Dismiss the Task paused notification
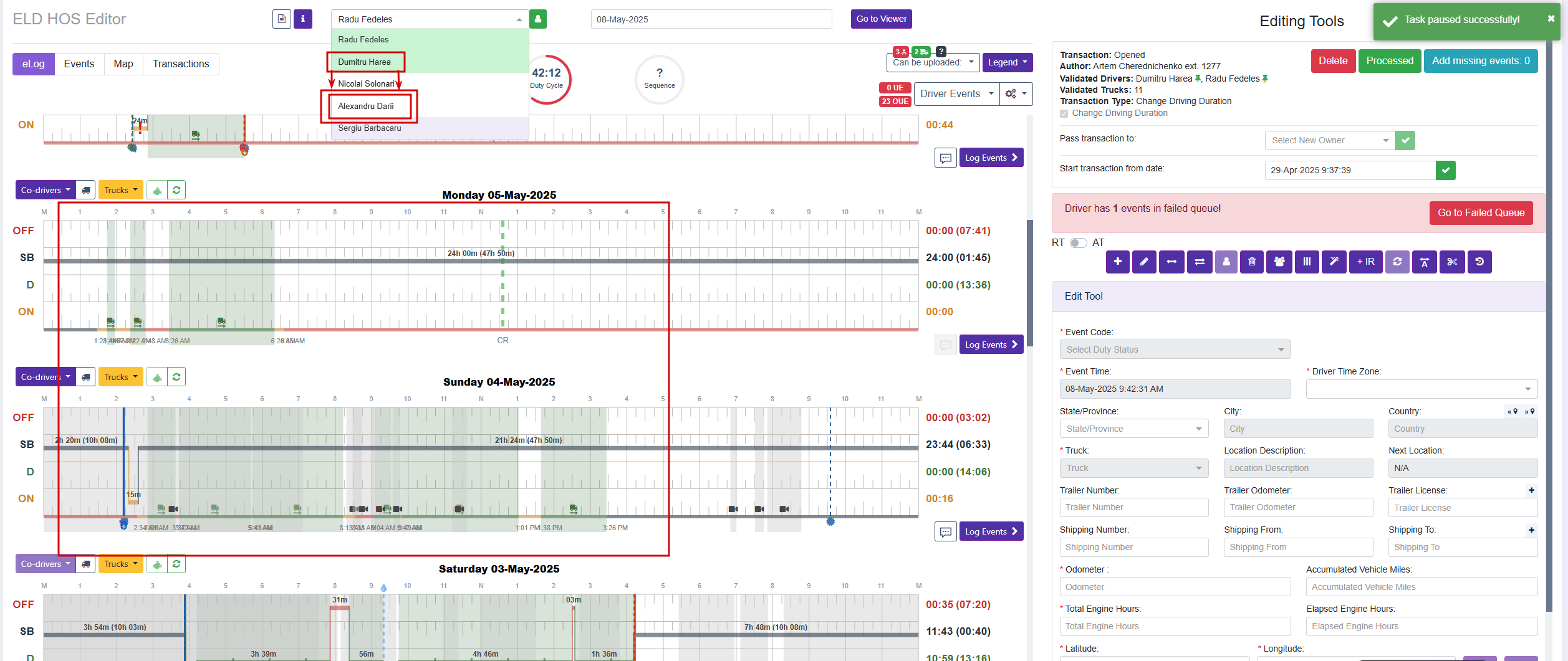This screenshot has height=661, width=1568. (x=1551, y=19)
